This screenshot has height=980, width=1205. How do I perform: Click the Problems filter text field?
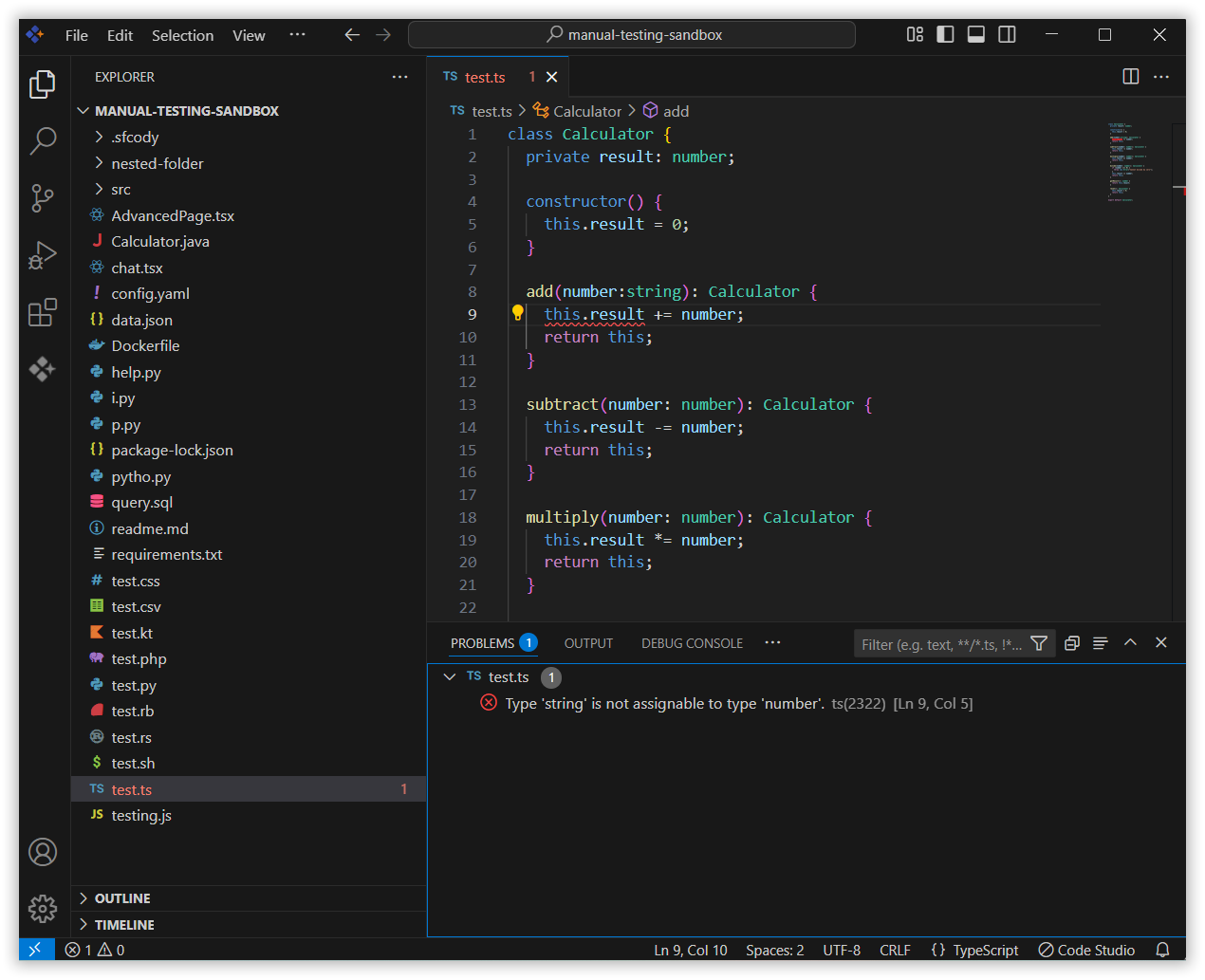(939, 644)
